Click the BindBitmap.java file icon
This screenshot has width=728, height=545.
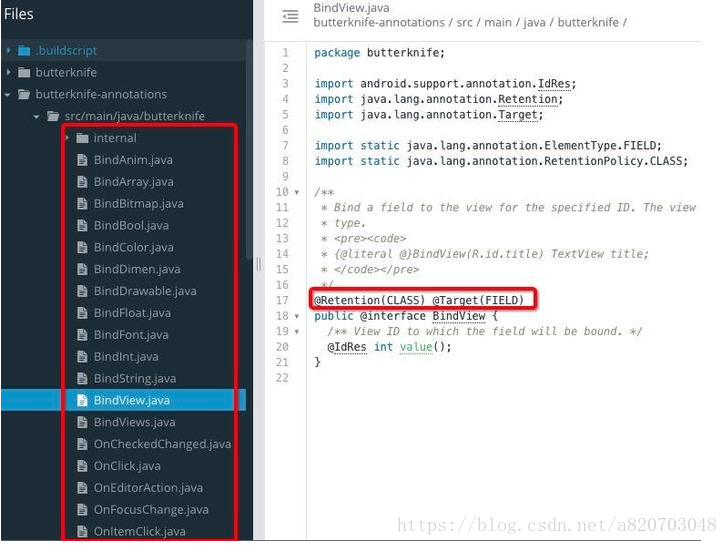[82, 203]
